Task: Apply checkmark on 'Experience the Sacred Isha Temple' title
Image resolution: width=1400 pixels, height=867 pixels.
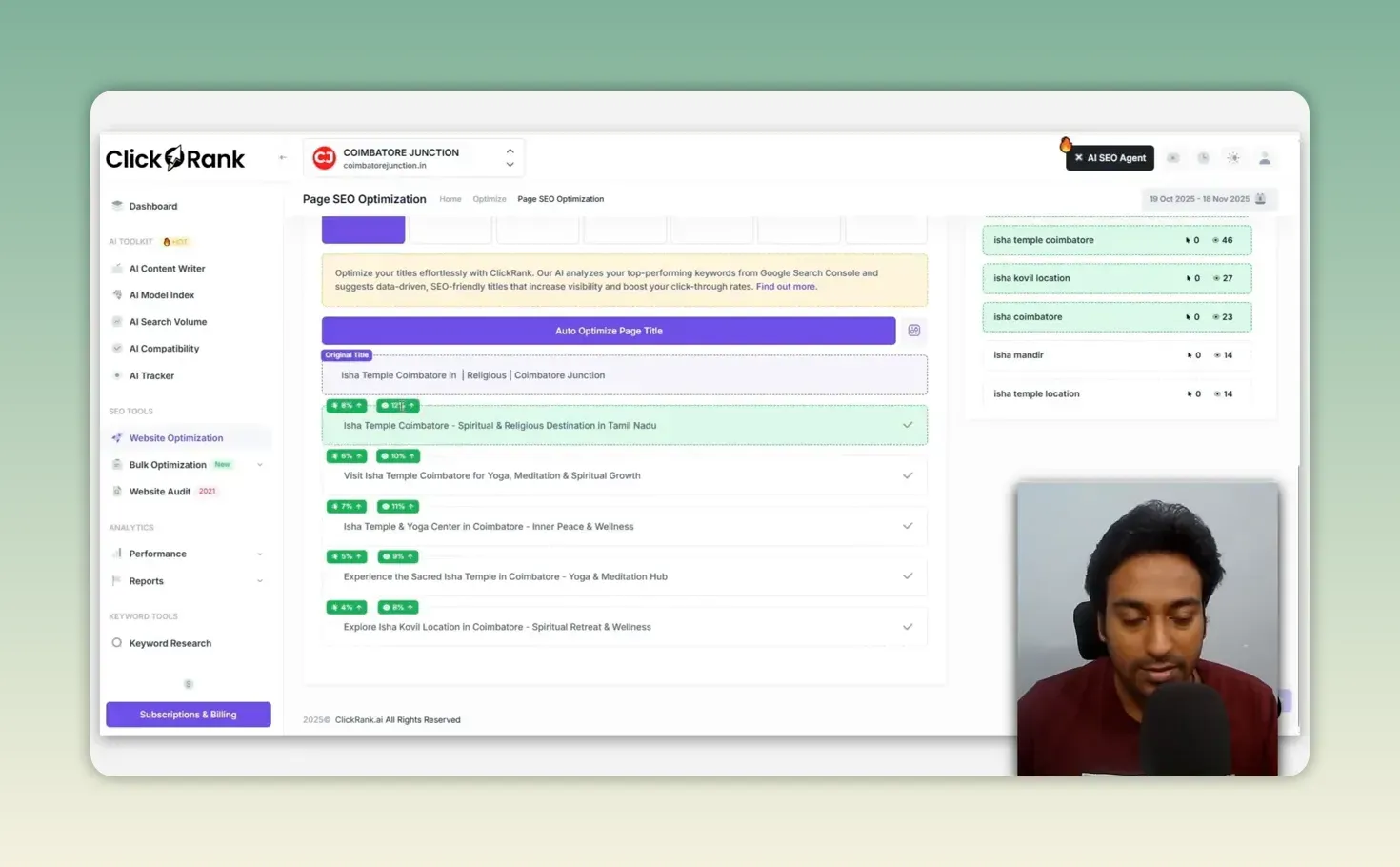Action: (908, 576)
